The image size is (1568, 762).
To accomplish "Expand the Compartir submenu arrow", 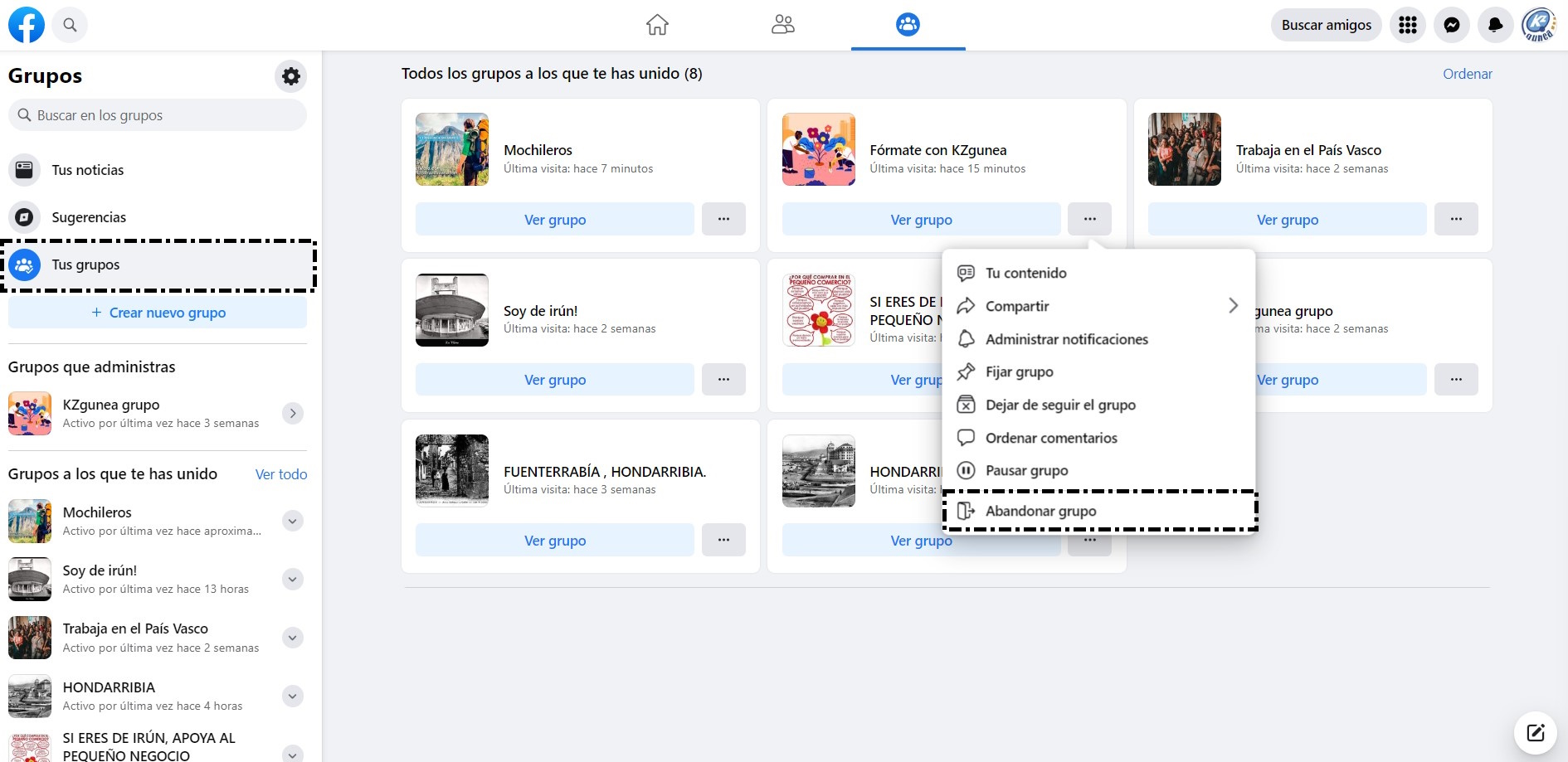I will [x=1233, y=306].
